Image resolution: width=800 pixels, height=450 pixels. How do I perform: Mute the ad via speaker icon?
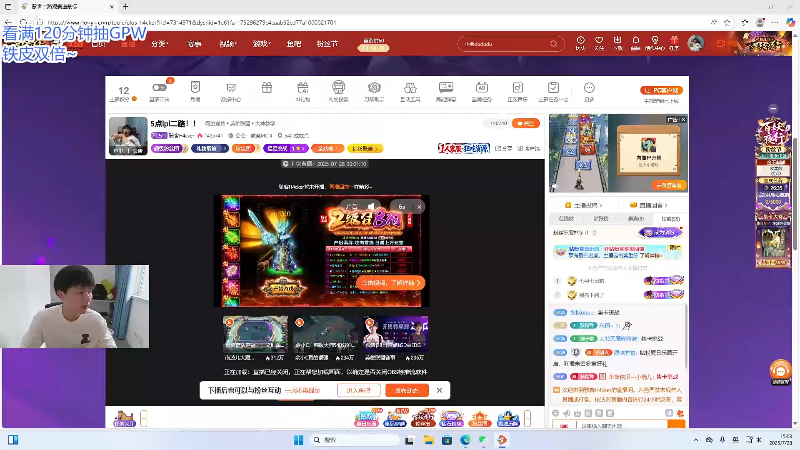click(371, 207)
